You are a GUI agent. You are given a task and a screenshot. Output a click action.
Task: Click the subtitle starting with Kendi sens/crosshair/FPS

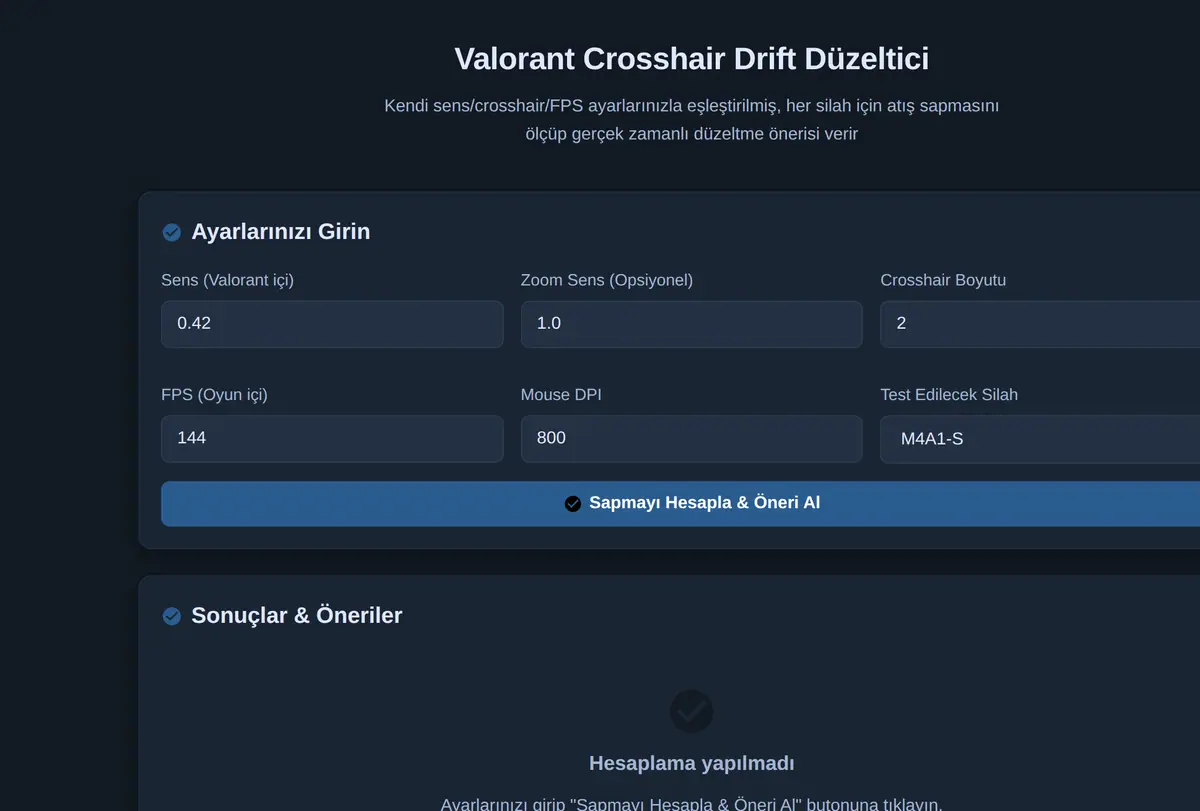point(691,119)
